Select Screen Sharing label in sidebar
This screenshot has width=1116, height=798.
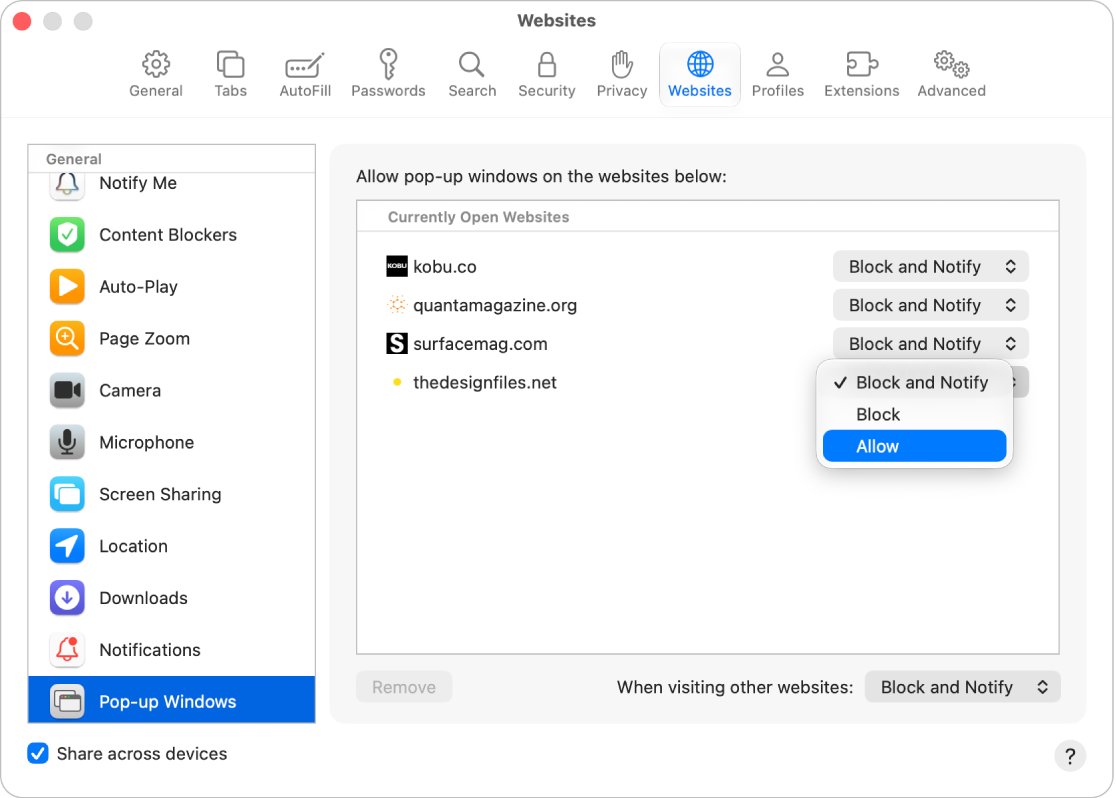(x=160, y=495)
